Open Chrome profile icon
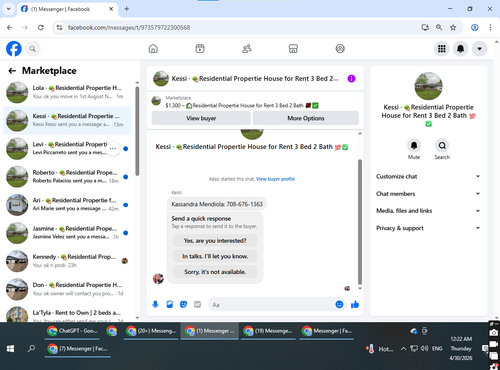Viewport: 500px width, 370px height. [x=475, y=27]
